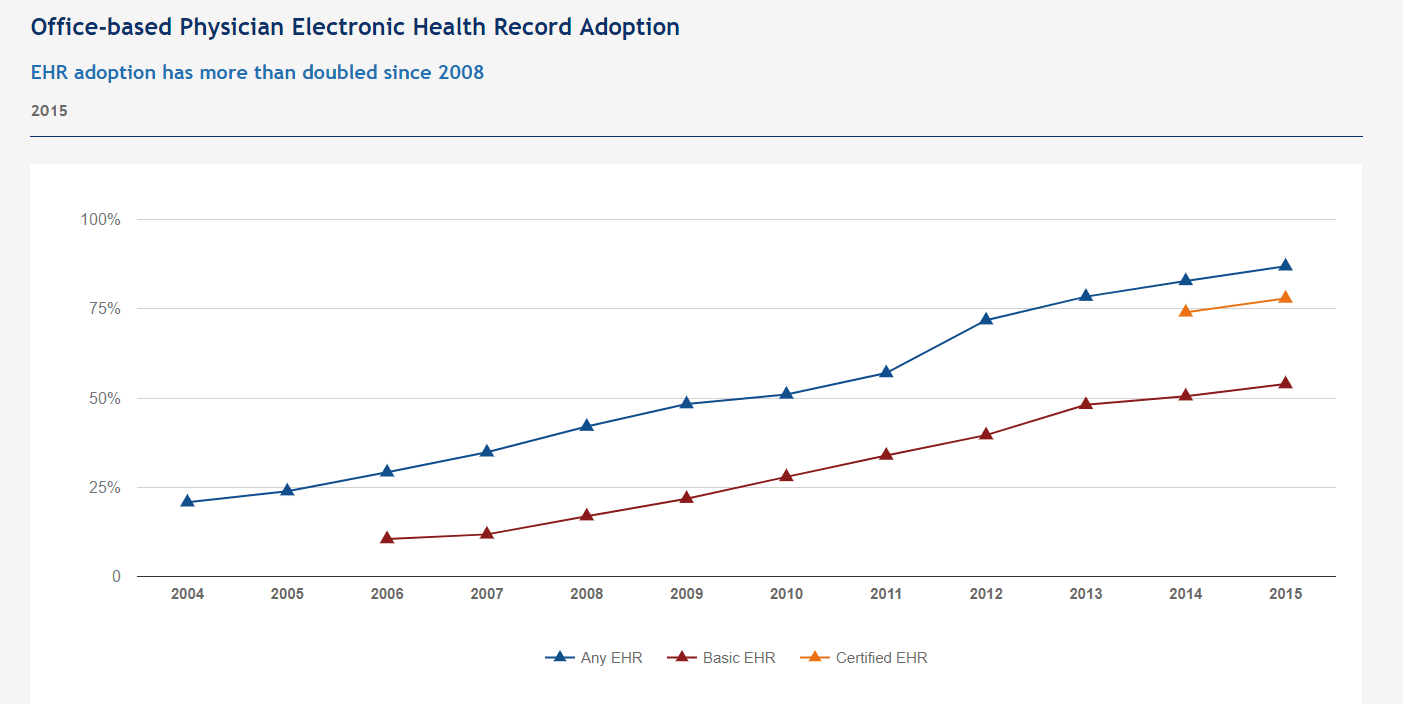This screenshot has width=1403, height=704.
Task: Click the 100% y-axis label
Action: point(100,220)
